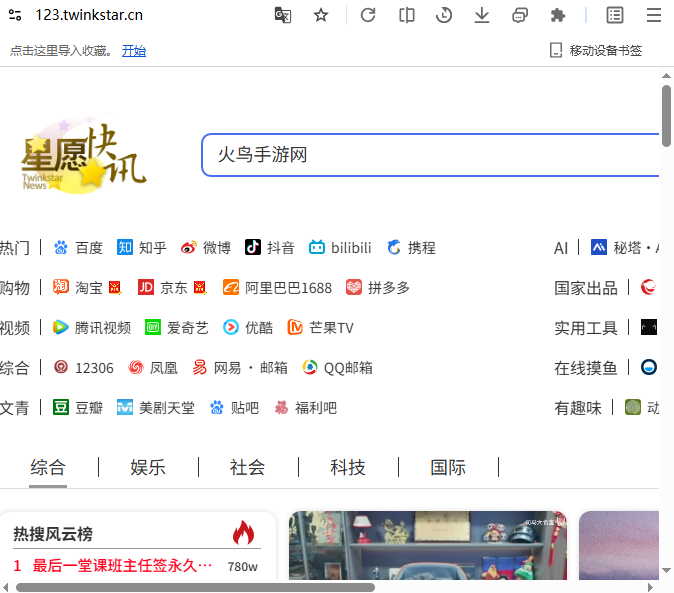The height and width of the screenshot is (593, 674).
Task: Focus the search box containing 火鸟手游网
Action: pos(430,155)
